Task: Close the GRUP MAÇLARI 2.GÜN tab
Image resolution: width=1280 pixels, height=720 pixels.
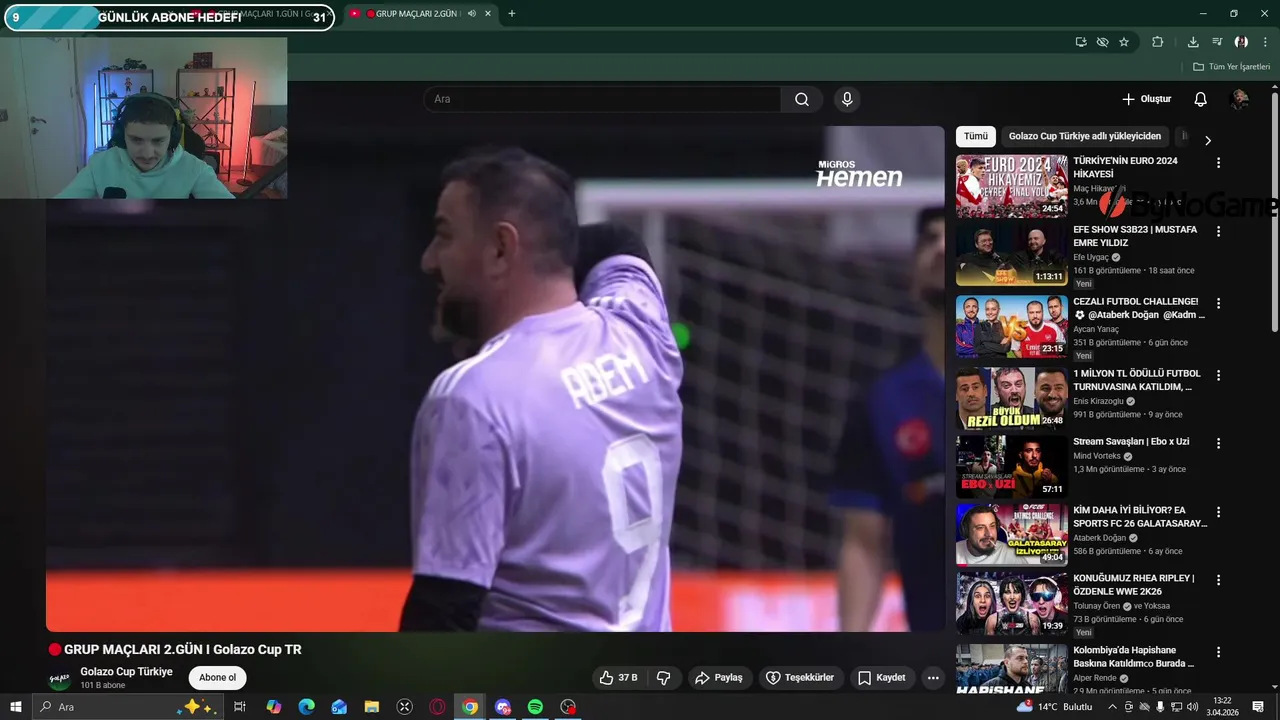Action: pos(488,14)
